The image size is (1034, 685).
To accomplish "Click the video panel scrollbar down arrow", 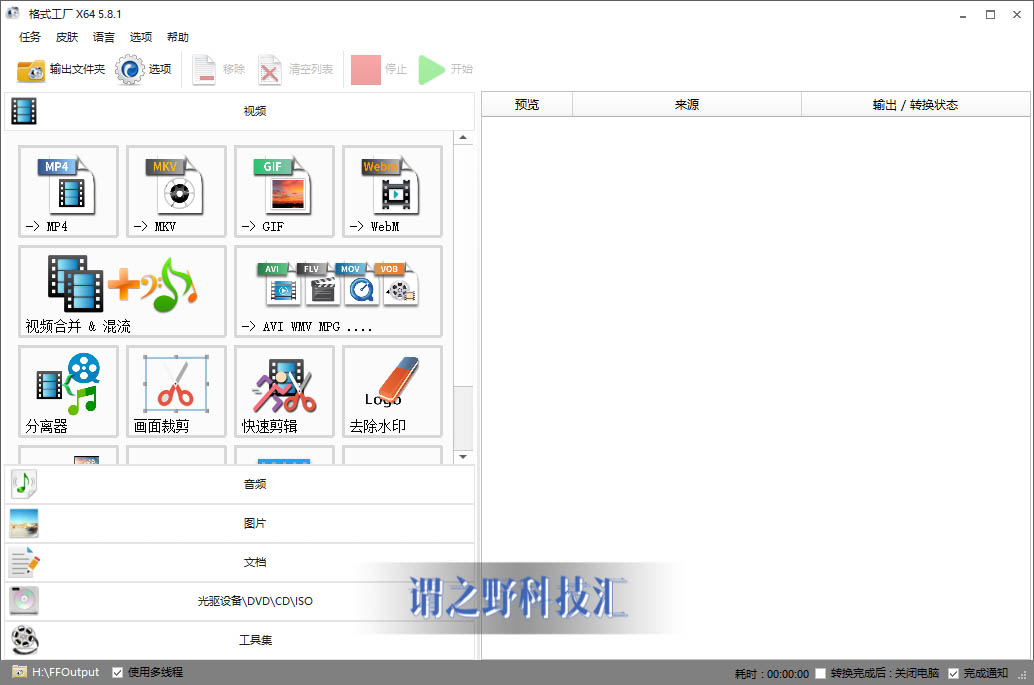I will click(x=463, y=457).
